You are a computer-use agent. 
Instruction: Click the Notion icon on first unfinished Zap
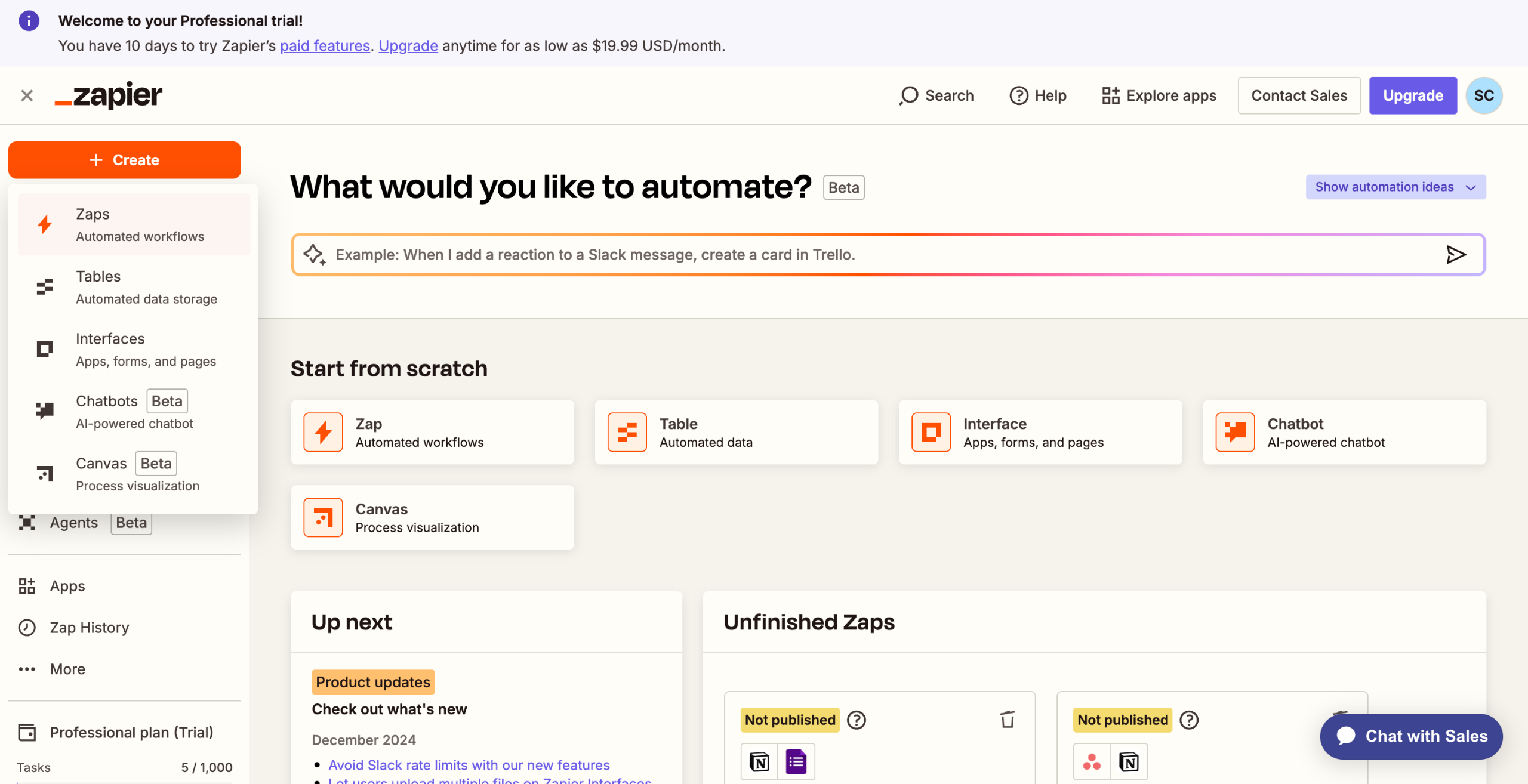[759, 761]
